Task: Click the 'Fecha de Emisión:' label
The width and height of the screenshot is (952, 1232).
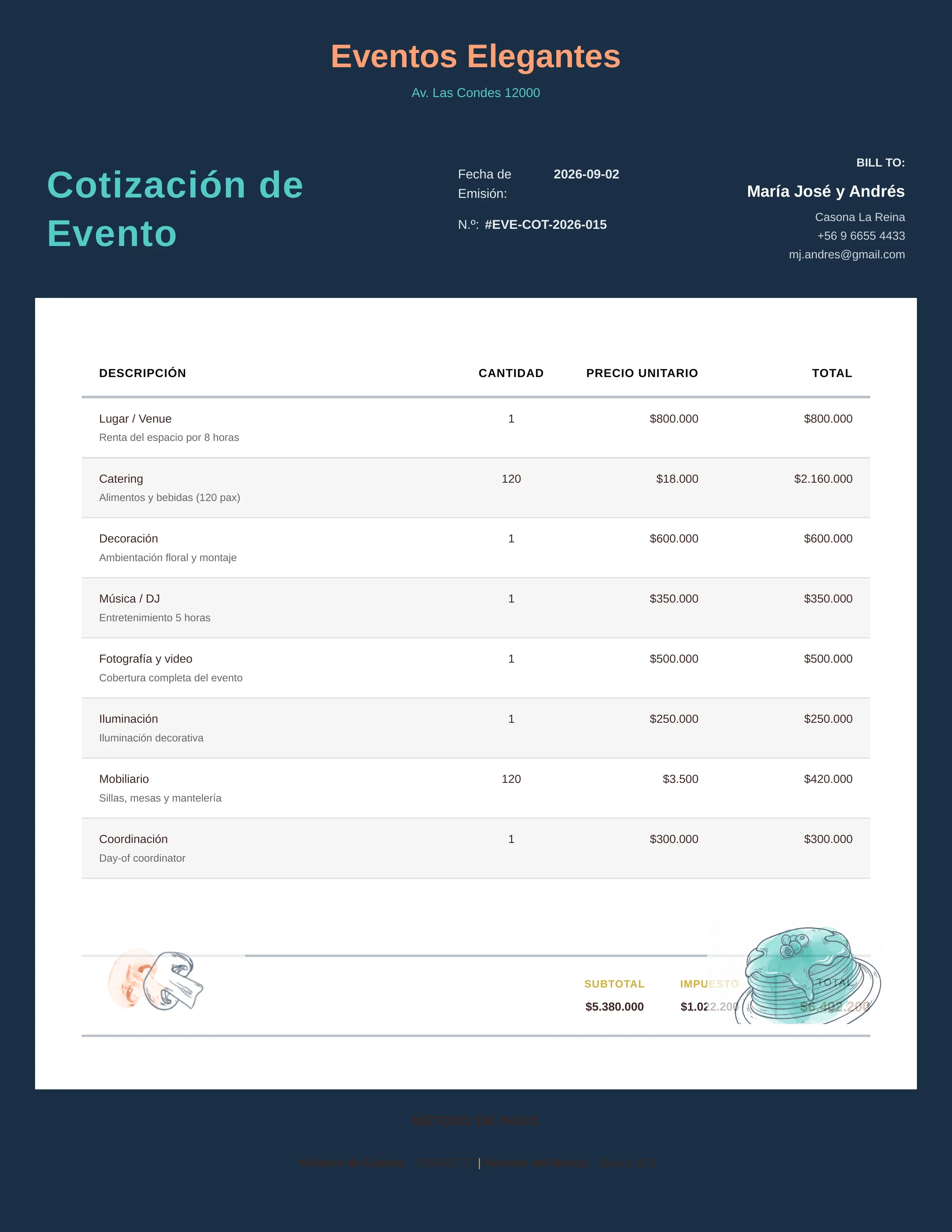Action: [485, 184]
